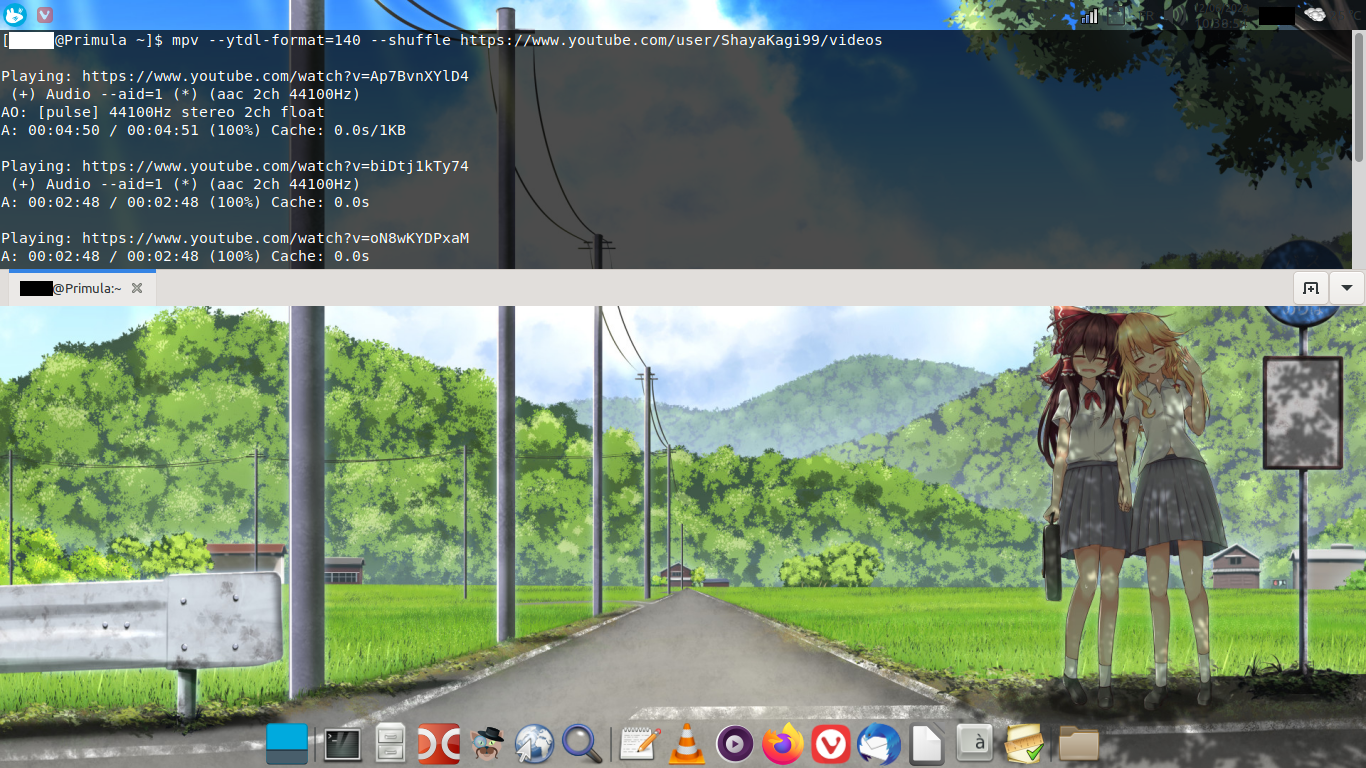The height and width of the screenshot is (768, 1366).
Task: Click the URL ending in biDtj1kTy74
Action: [x=275, y=166]
